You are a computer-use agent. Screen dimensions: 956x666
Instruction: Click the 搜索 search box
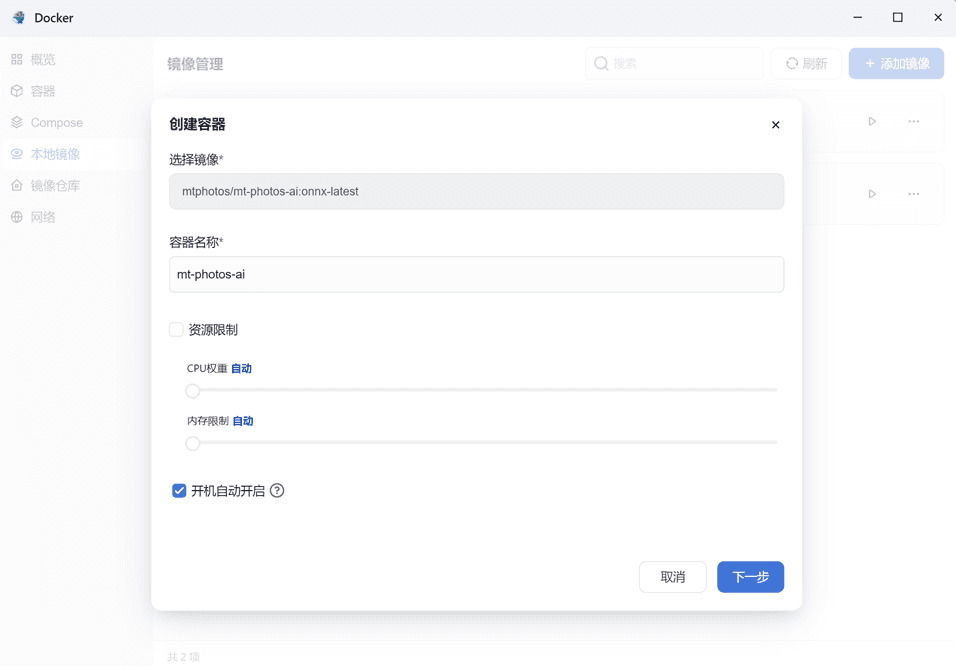click(674, 63)
